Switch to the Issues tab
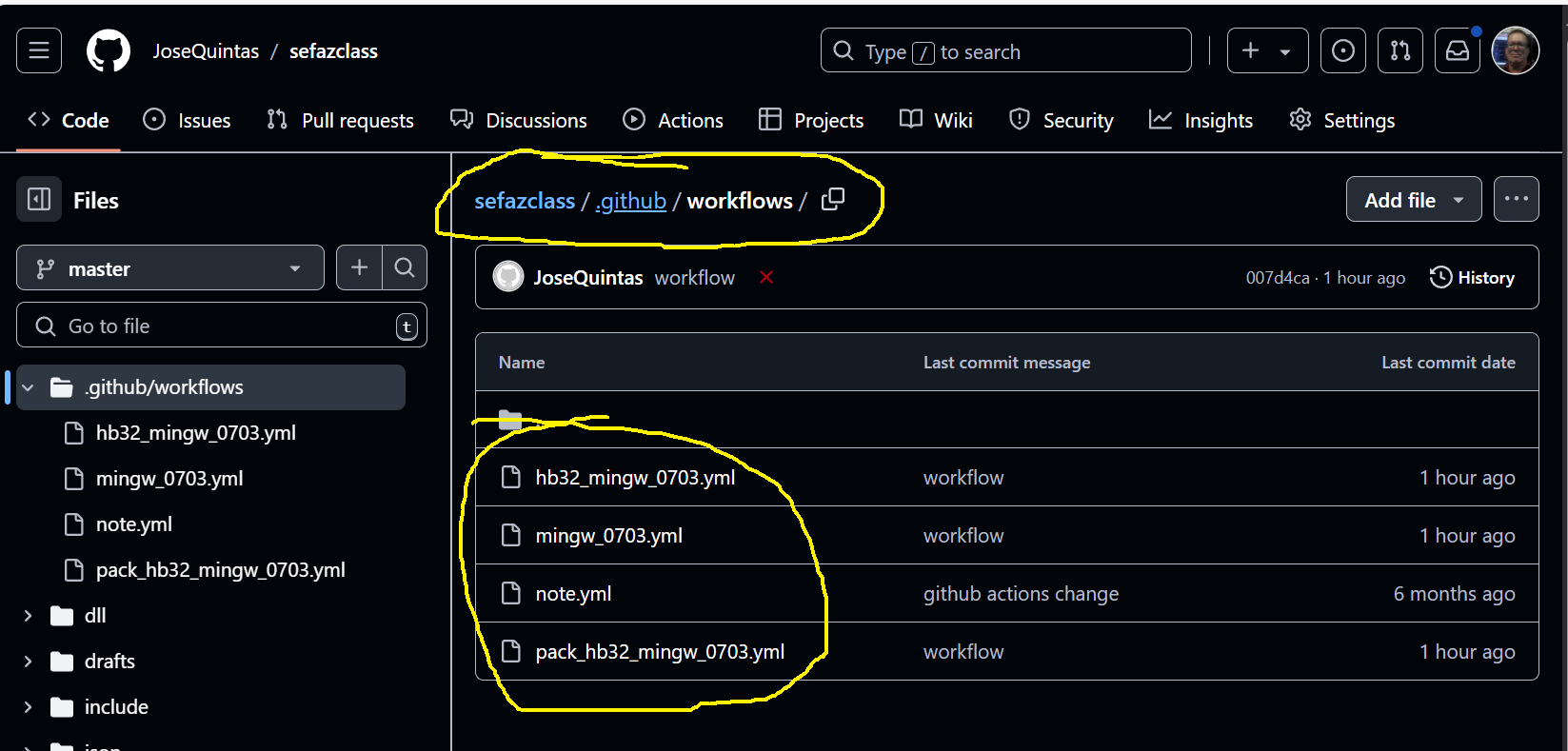The width and height of the screenshot is (1568, 751). coord(187,120)
